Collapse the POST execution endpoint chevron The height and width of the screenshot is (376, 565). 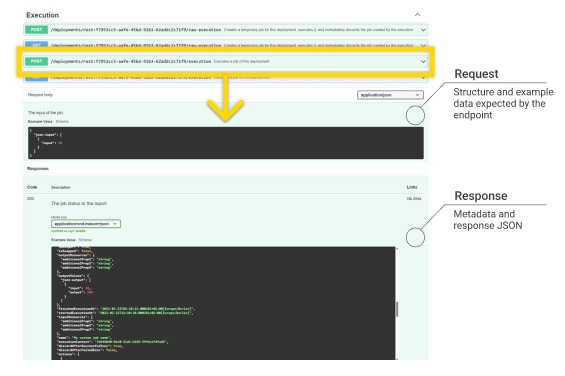click(x=423, y=61)
